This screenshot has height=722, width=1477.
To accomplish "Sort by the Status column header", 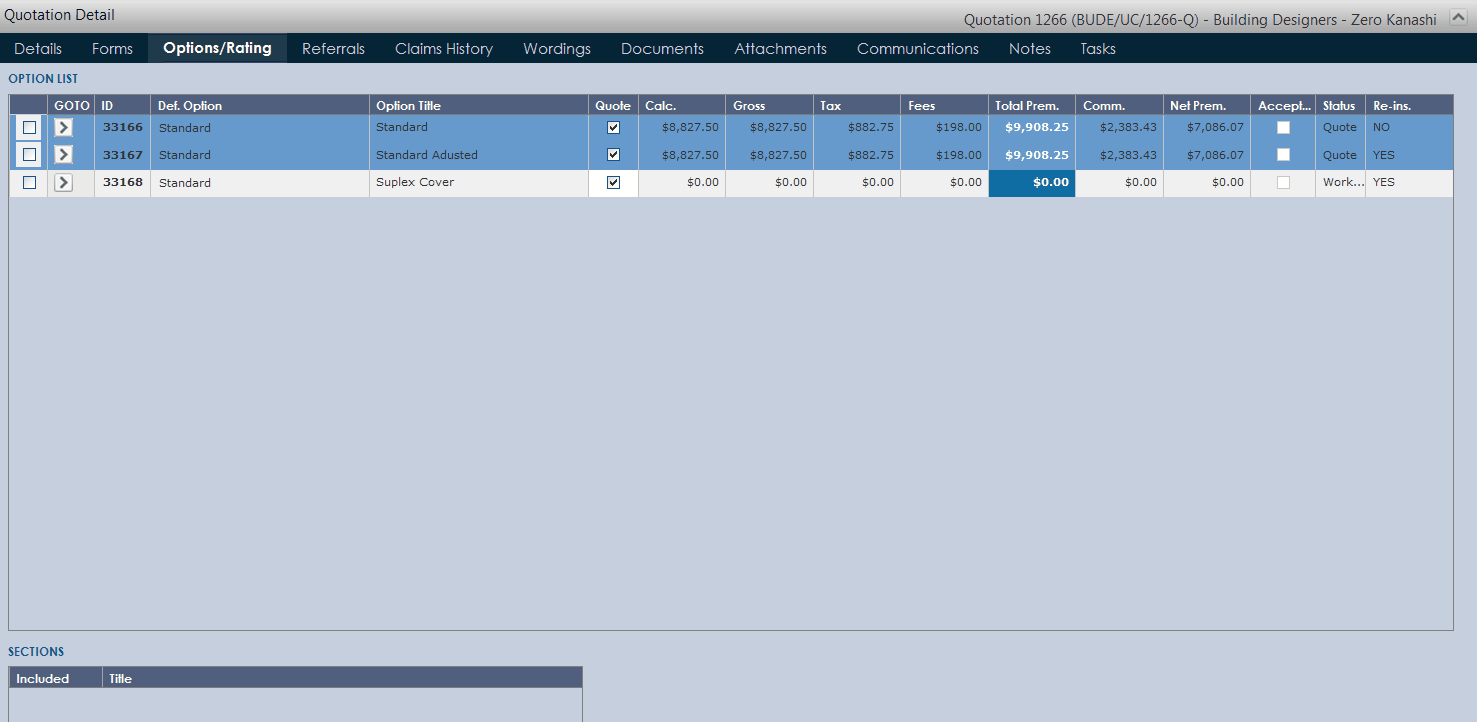I will point(1340,105).
